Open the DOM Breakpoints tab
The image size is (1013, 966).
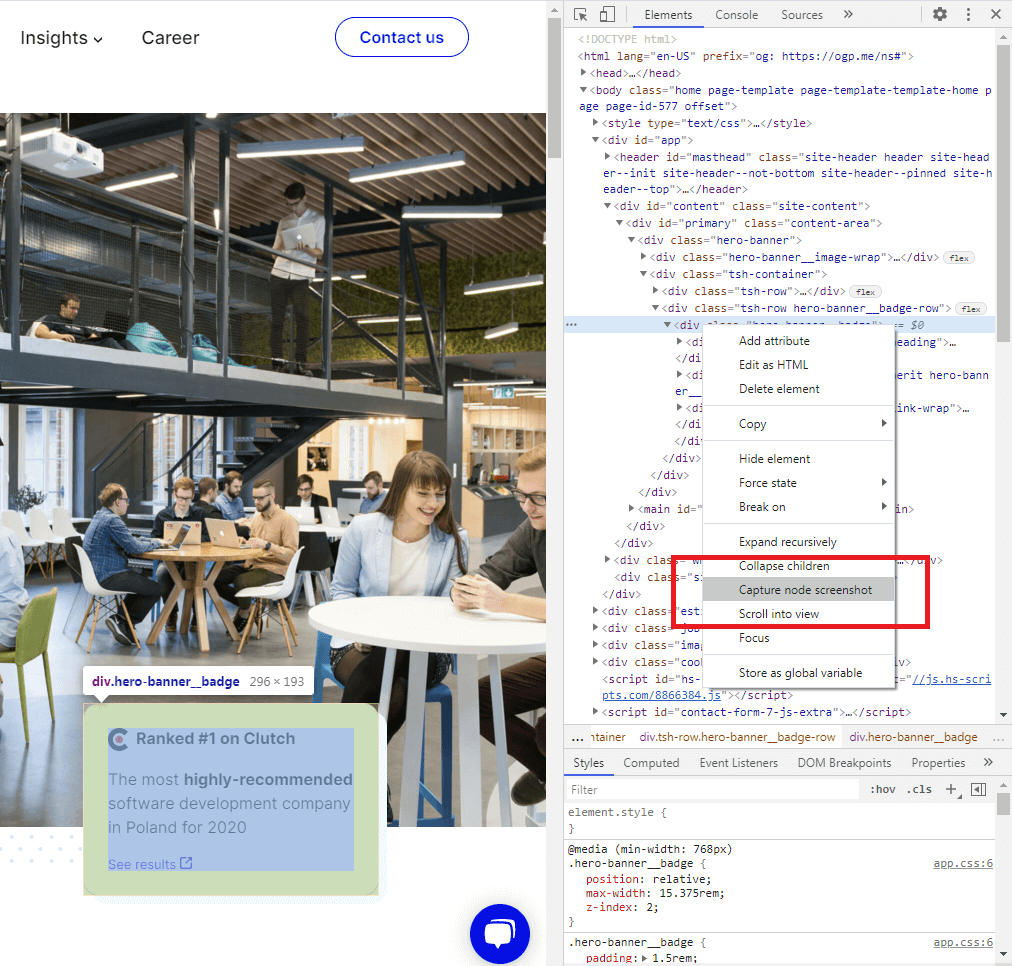[844, 762]
